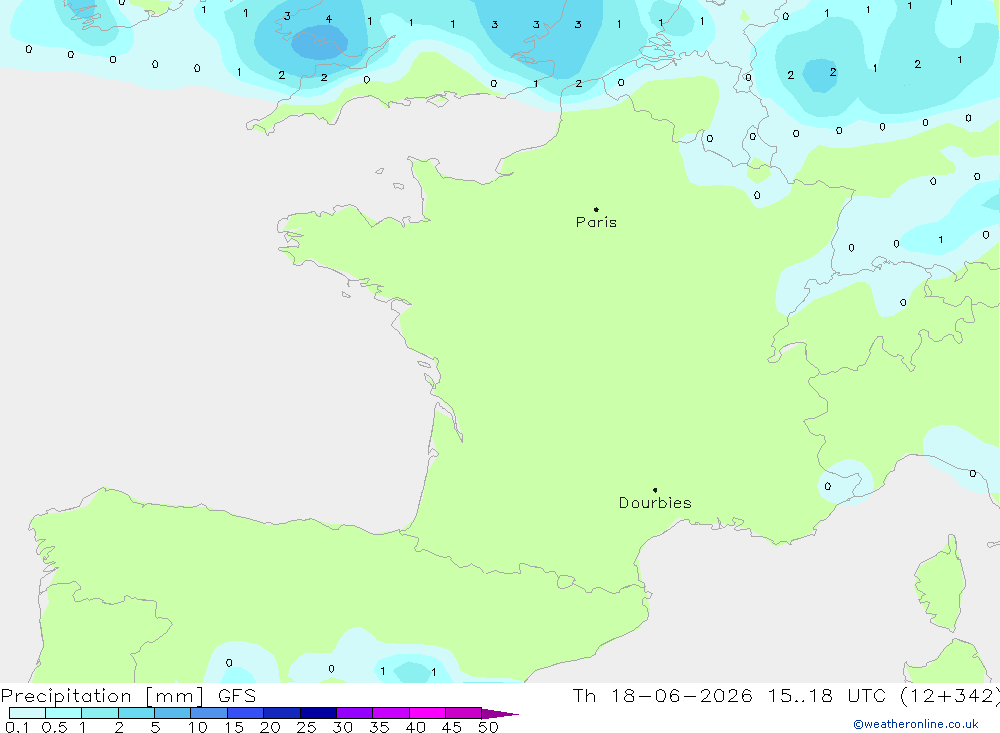Click the '15..18 UTC' time range
Screen dimensions: 1000x733
827,696
